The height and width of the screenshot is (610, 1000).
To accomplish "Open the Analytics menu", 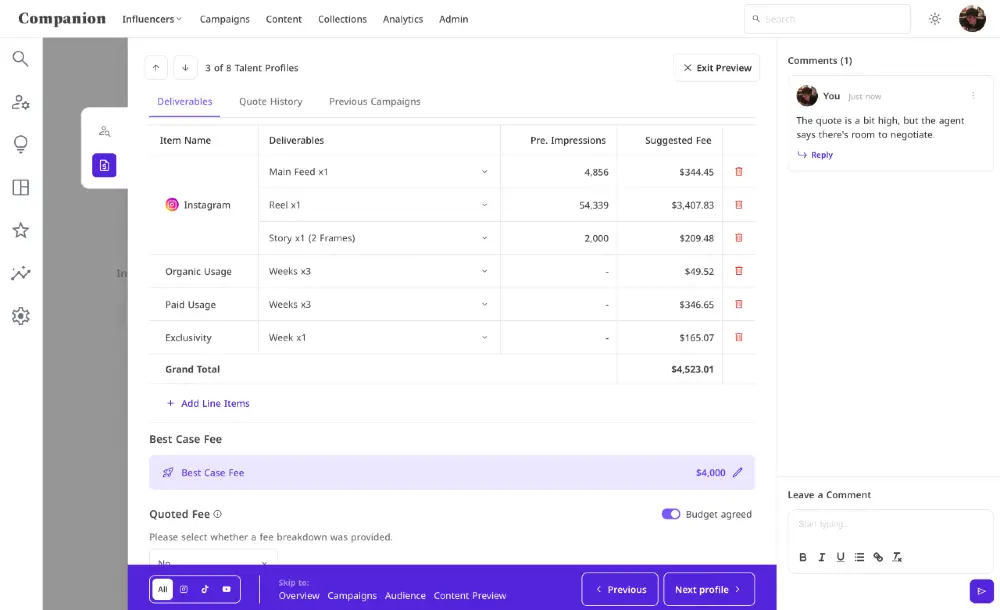I will pos(403,19).
